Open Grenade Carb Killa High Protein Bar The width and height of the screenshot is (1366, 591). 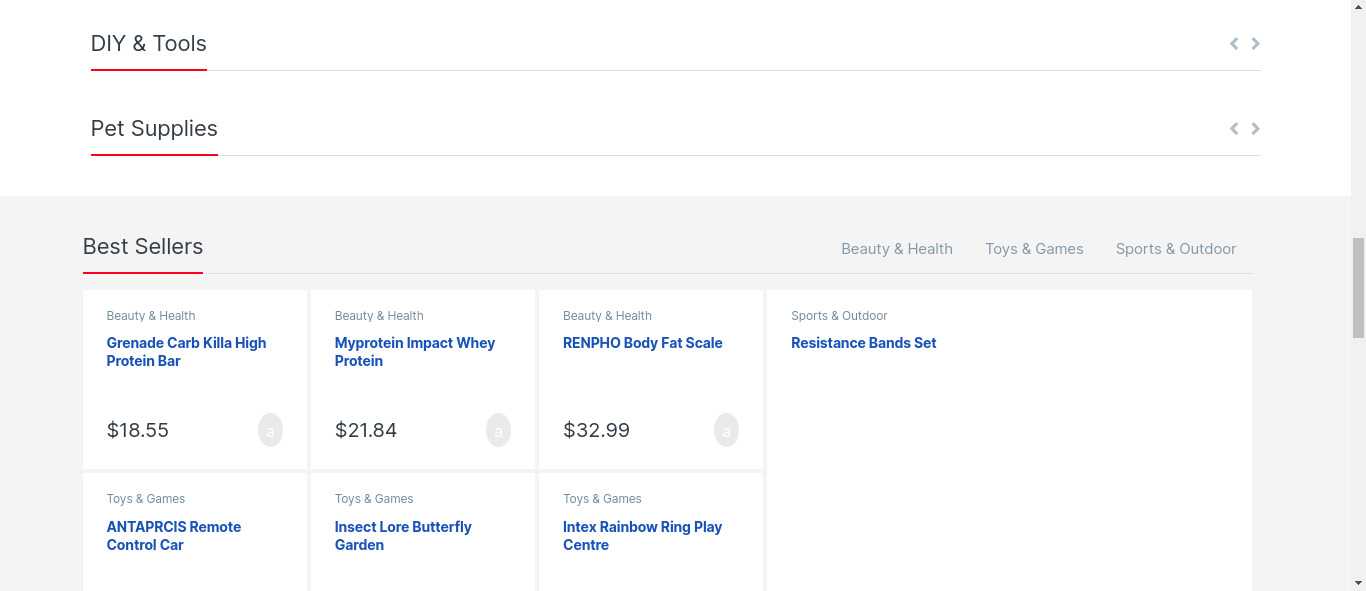(186, 352)
